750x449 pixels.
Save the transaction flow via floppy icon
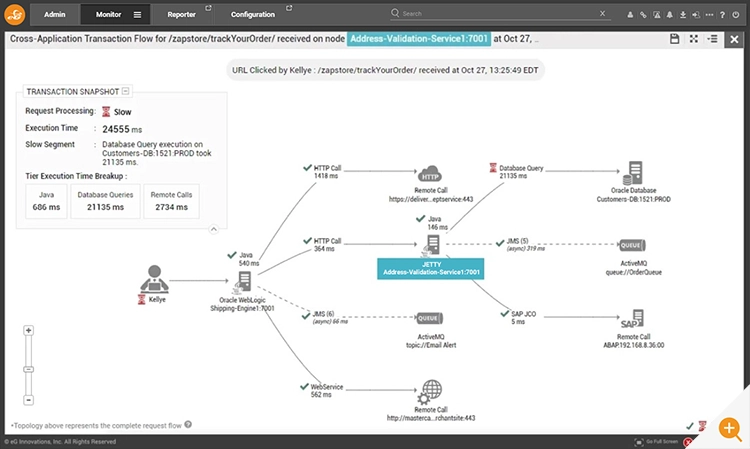tap(674, 39)
